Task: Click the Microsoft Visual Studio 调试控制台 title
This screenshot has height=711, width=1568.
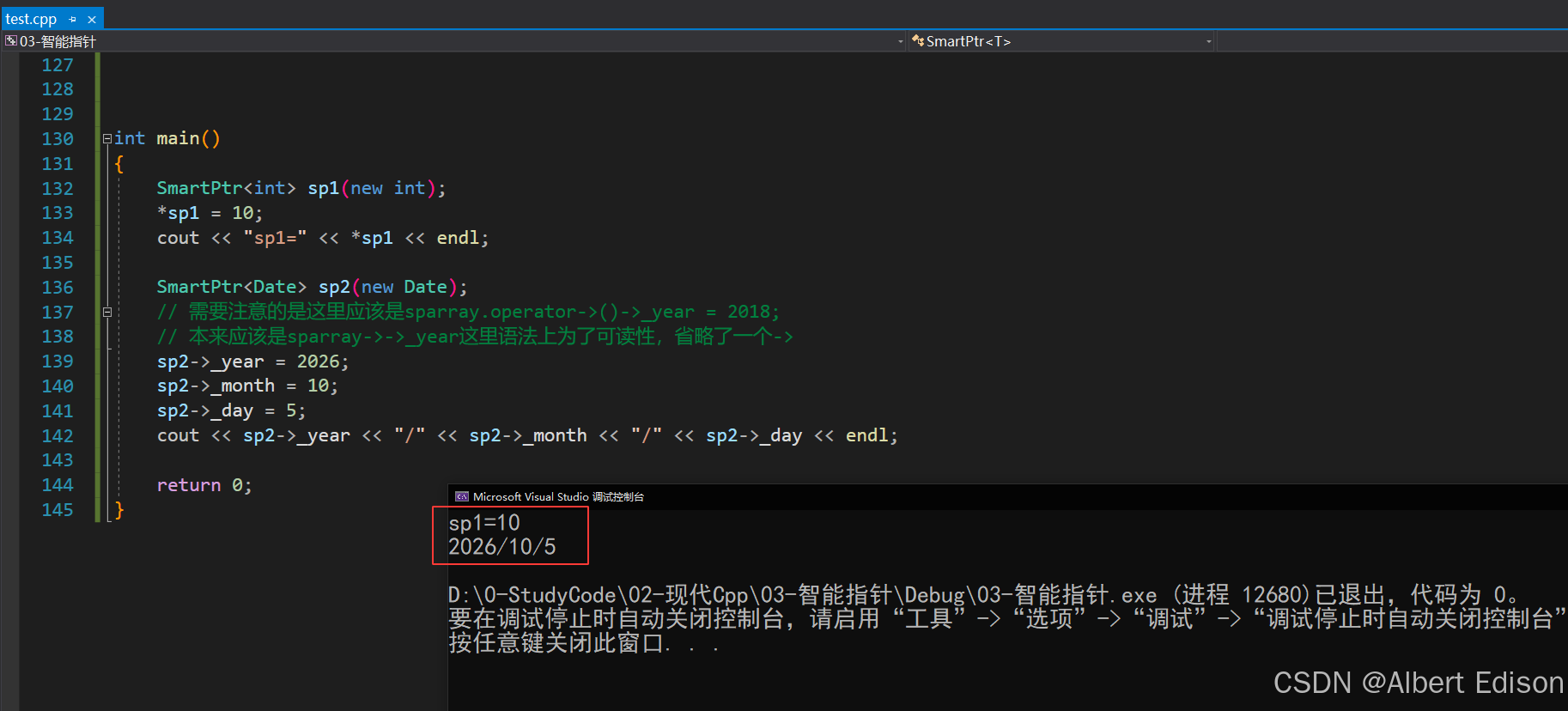Action: pyautogui.click(x=558, y=496)
